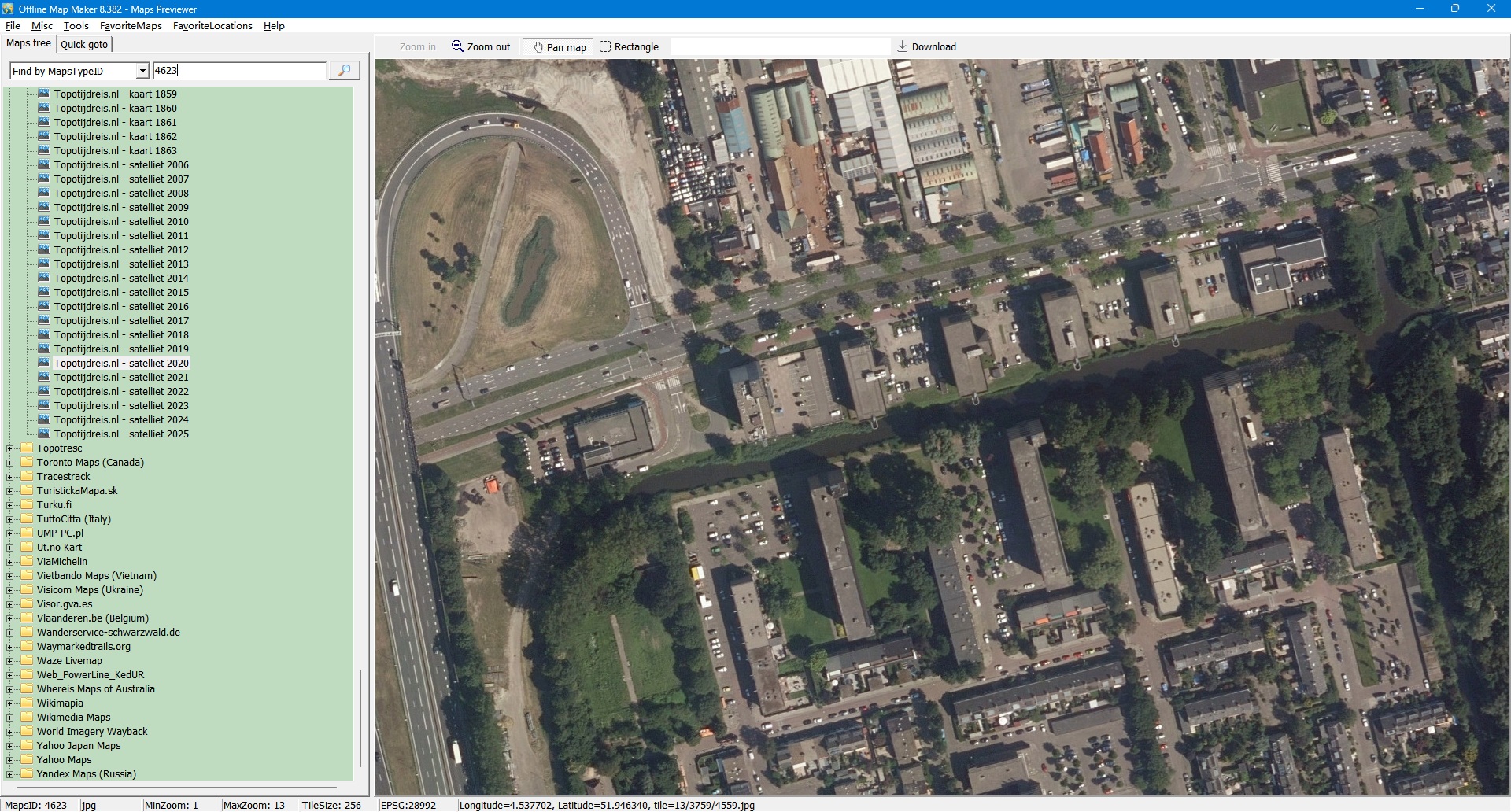Click the folder icon for Yahoo Maps
This screenshot has height=812, width=1511.
click(27, 759)
